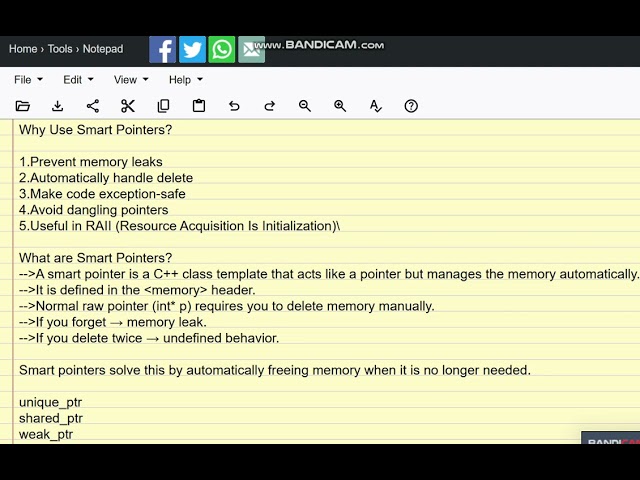Open the File dropdown menu
Image resolution: width=640 pixels, height=480 pixels.
[28, 80]
